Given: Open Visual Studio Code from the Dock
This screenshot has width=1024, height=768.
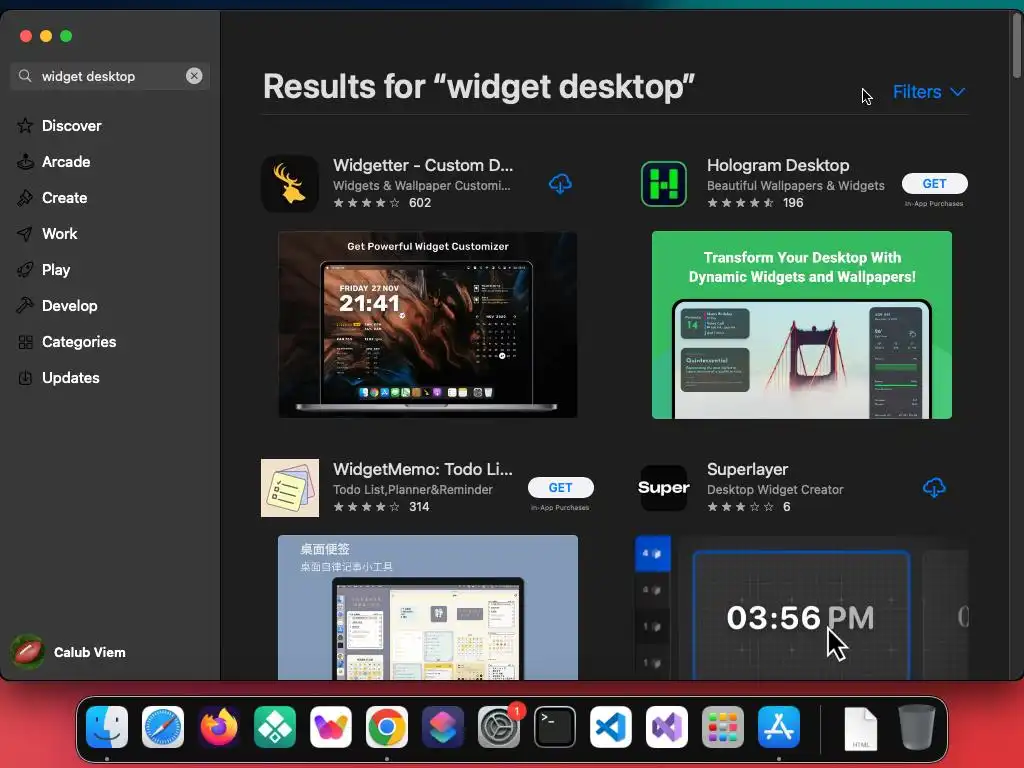Looking at the screenshot, I should (611, 727).
